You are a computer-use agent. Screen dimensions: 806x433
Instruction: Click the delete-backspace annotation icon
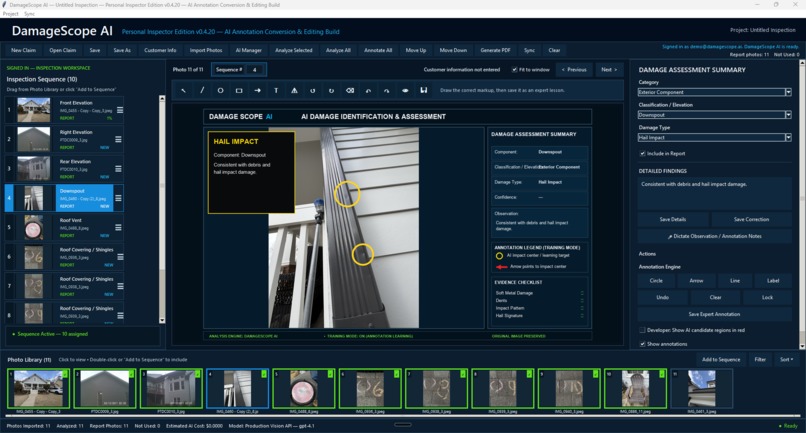click(x=350, y=91)
